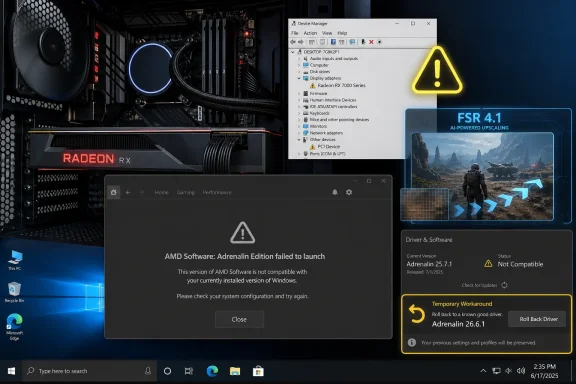Select Radeon RX 7000 Series device
Screen dimensions: 576x384
click(341, 85)
